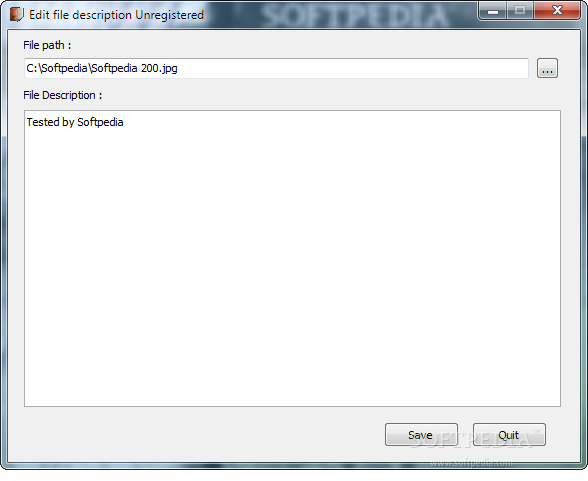Click the 'C:\Softpedia' folder part of path

(57, 68)
